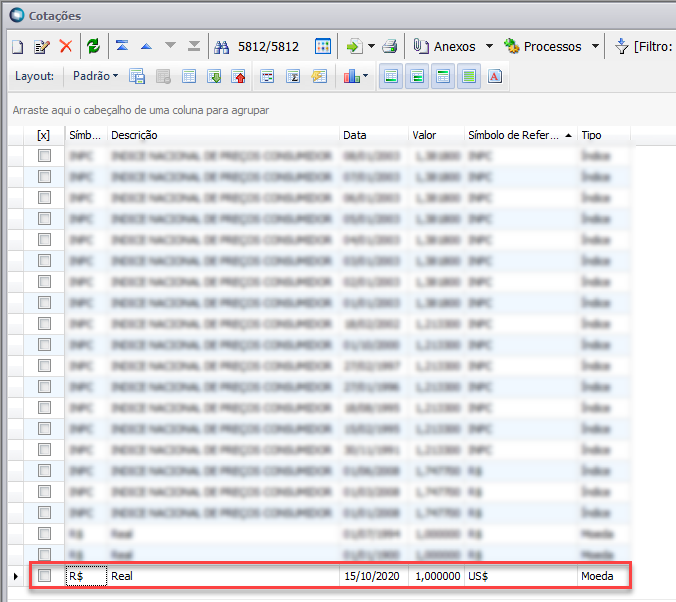Click the [x] select-all column header

pyautogui.click(x=44, y=135)
